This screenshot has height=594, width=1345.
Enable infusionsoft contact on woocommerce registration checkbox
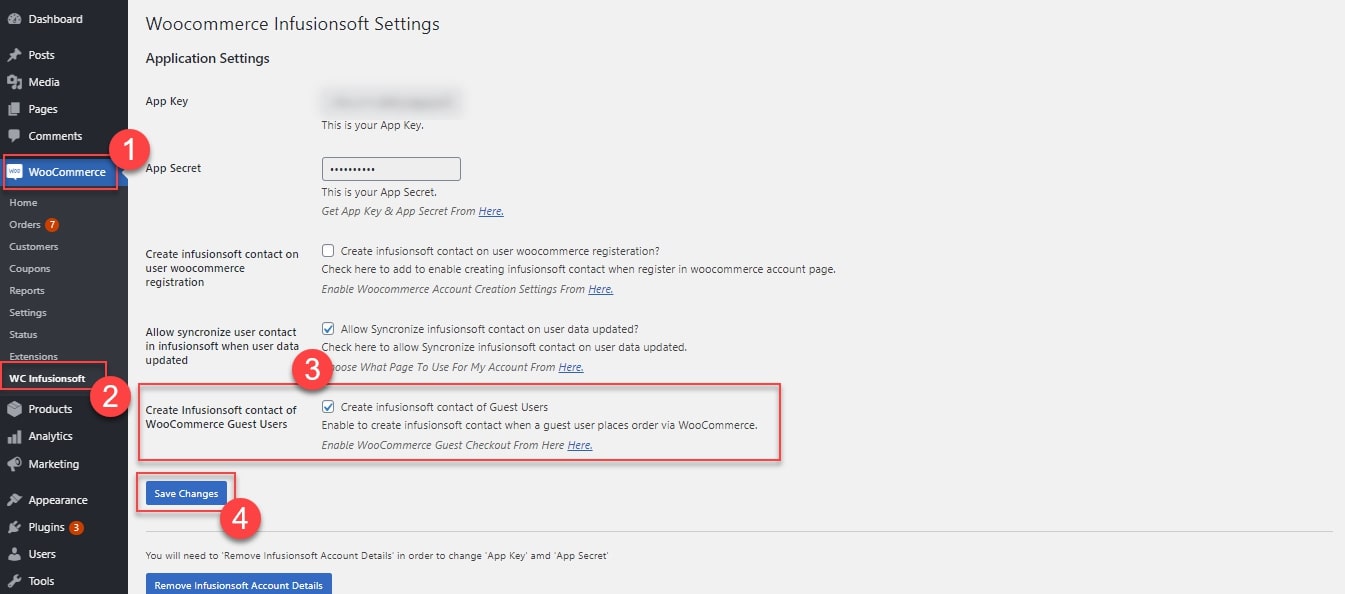point(328,251)
